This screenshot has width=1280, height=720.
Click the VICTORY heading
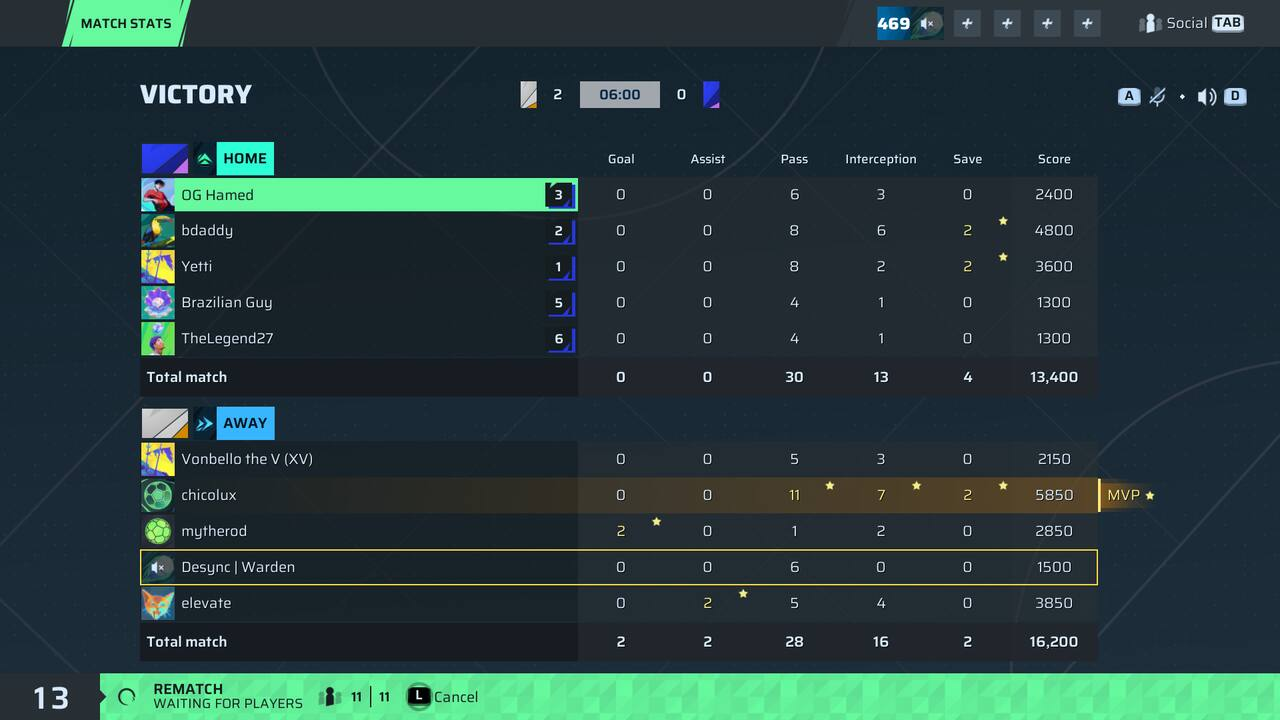pos(196,94)
